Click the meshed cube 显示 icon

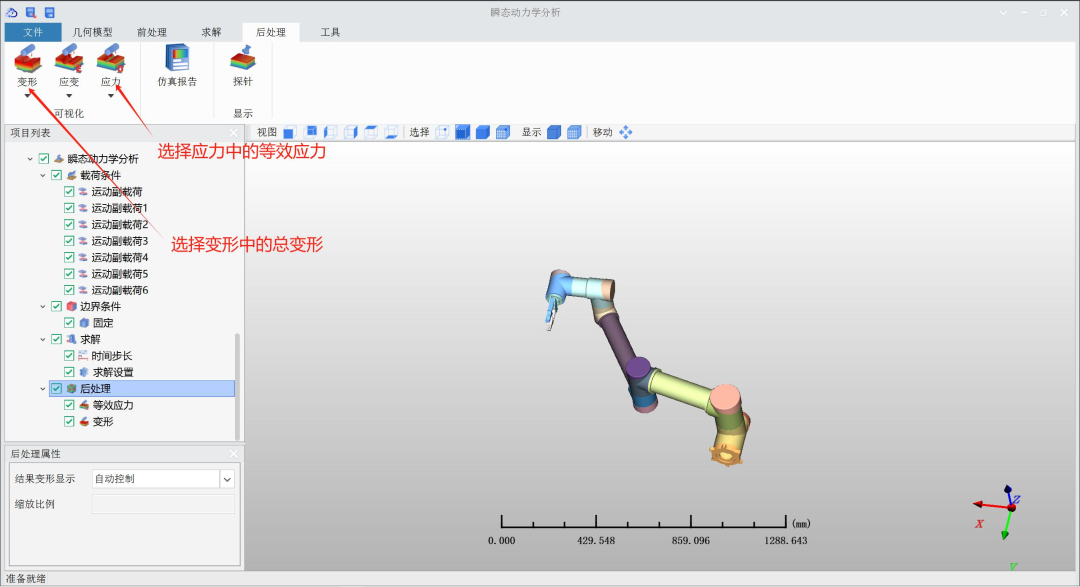(x=574, y=132)
